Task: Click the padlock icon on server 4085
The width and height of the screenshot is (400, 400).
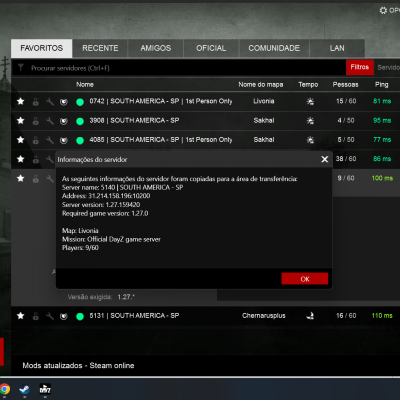Action: pyautogui.click(x=35, y=140)
